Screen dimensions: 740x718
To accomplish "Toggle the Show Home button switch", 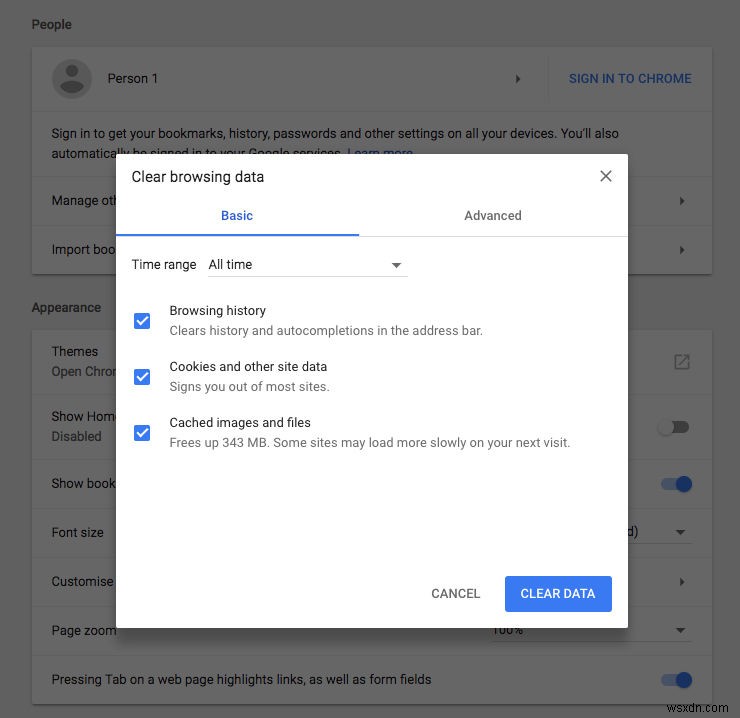I will 674,427.
